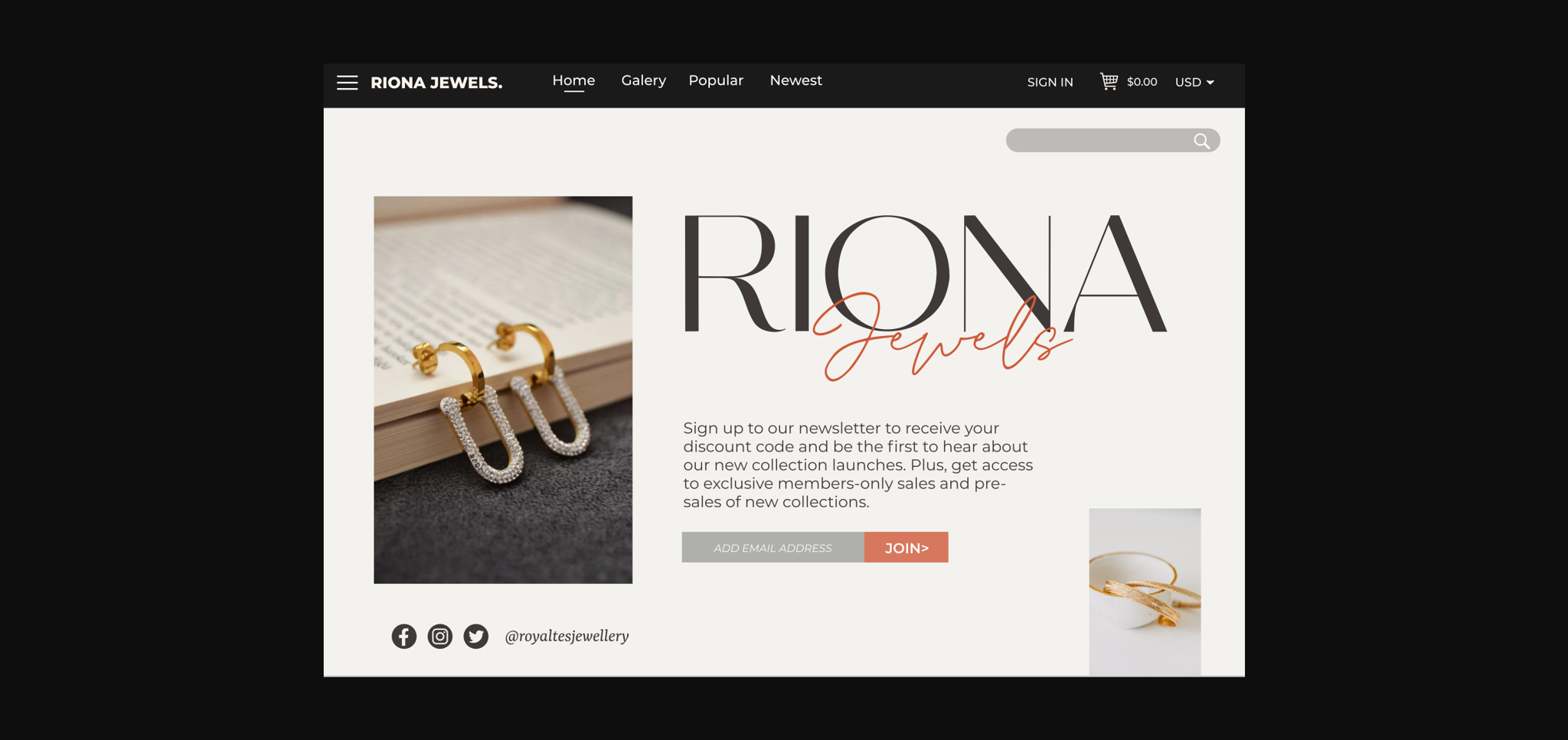1568x740 pixels.
Task: Open the Facebook social icon
Action: pos(404,636)
